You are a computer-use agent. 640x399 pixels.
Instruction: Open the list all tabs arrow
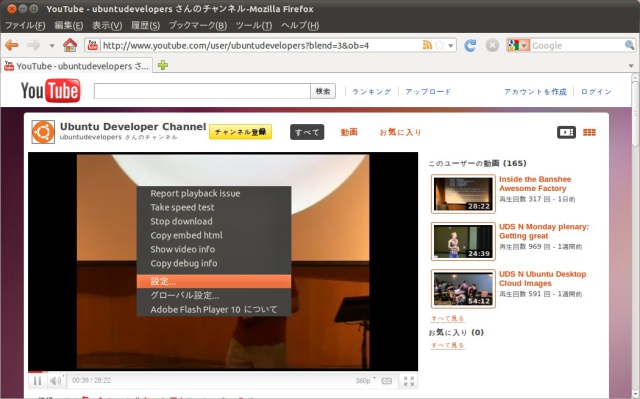(631, 66)
